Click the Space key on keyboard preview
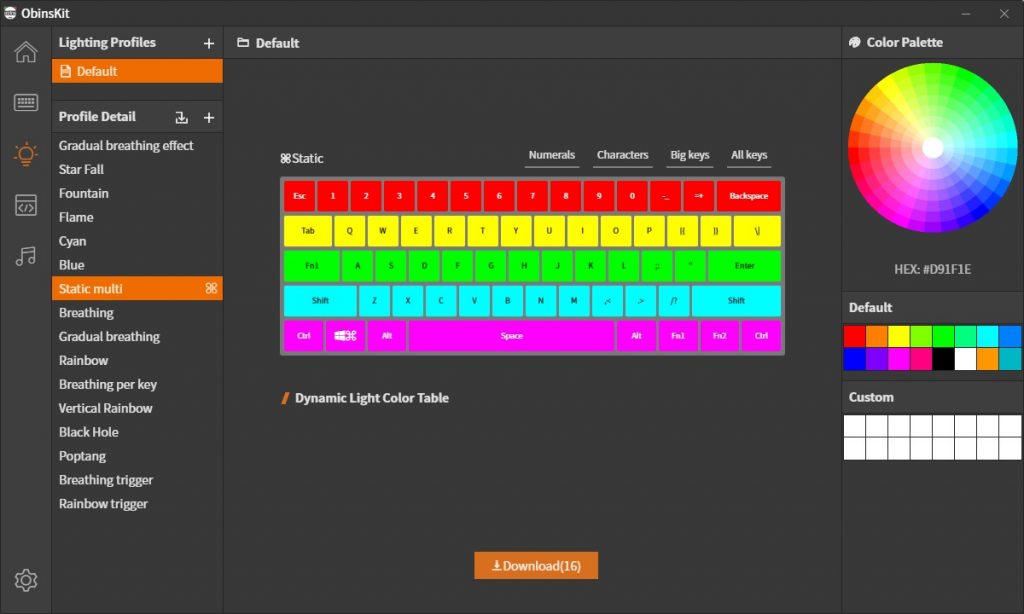 click(x=511, y=336)
